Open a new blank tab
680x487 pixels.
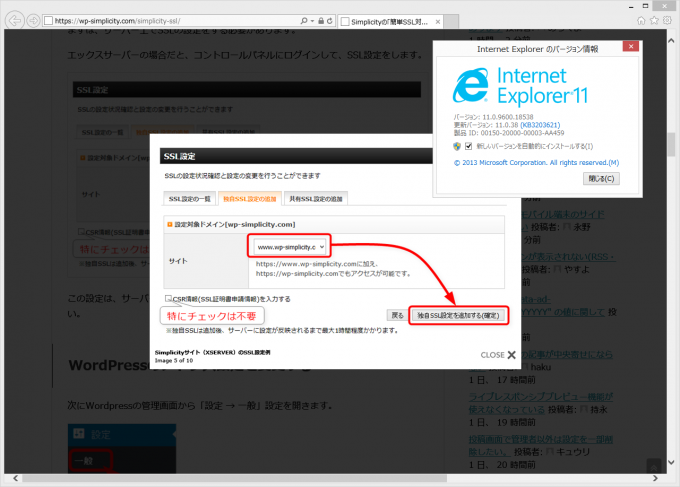coord(451,22)
